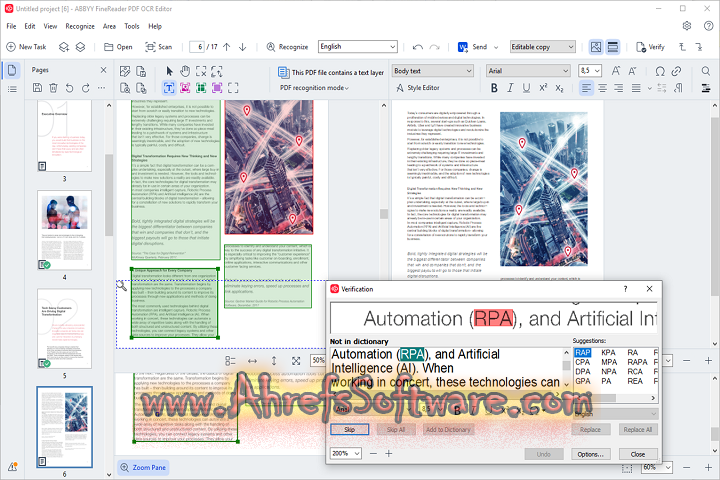
Task: Open the Recognize menu
Action: click(x=80, y=25)
